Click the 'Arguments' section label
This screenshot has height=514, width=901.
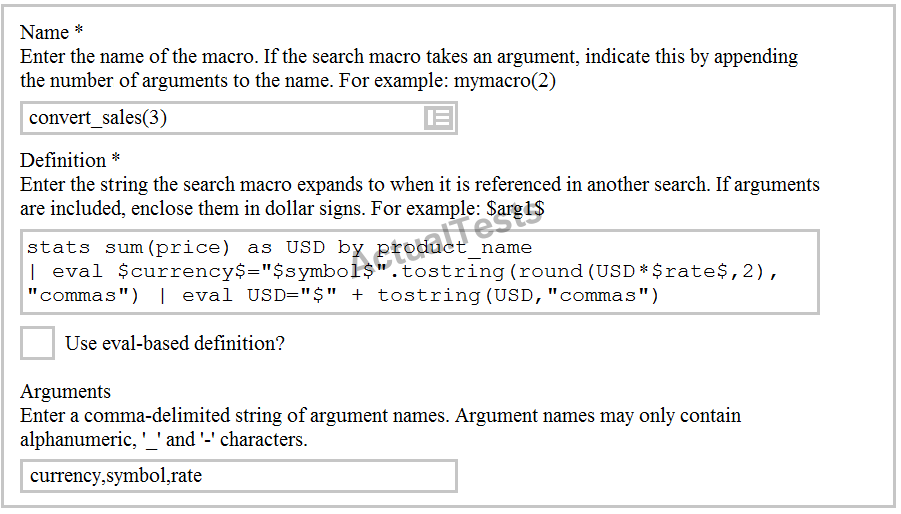click(65, 391)
